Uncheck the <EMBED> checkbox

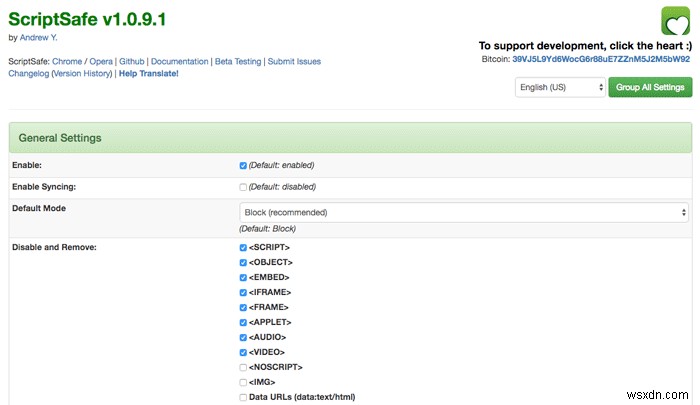coord(243,277)
